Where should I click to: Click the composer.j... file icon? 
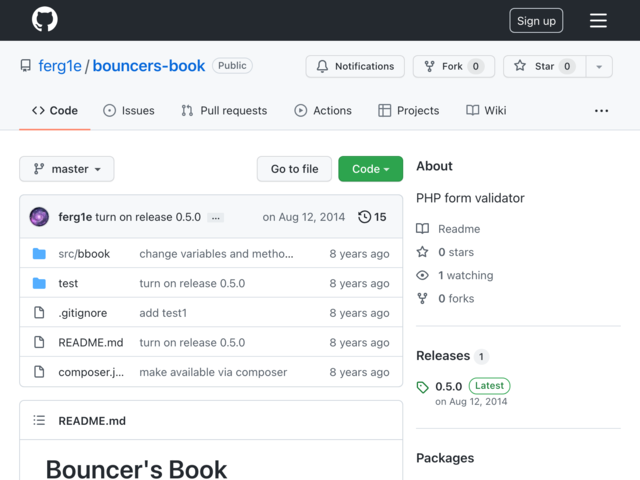(x=39, y=372)
